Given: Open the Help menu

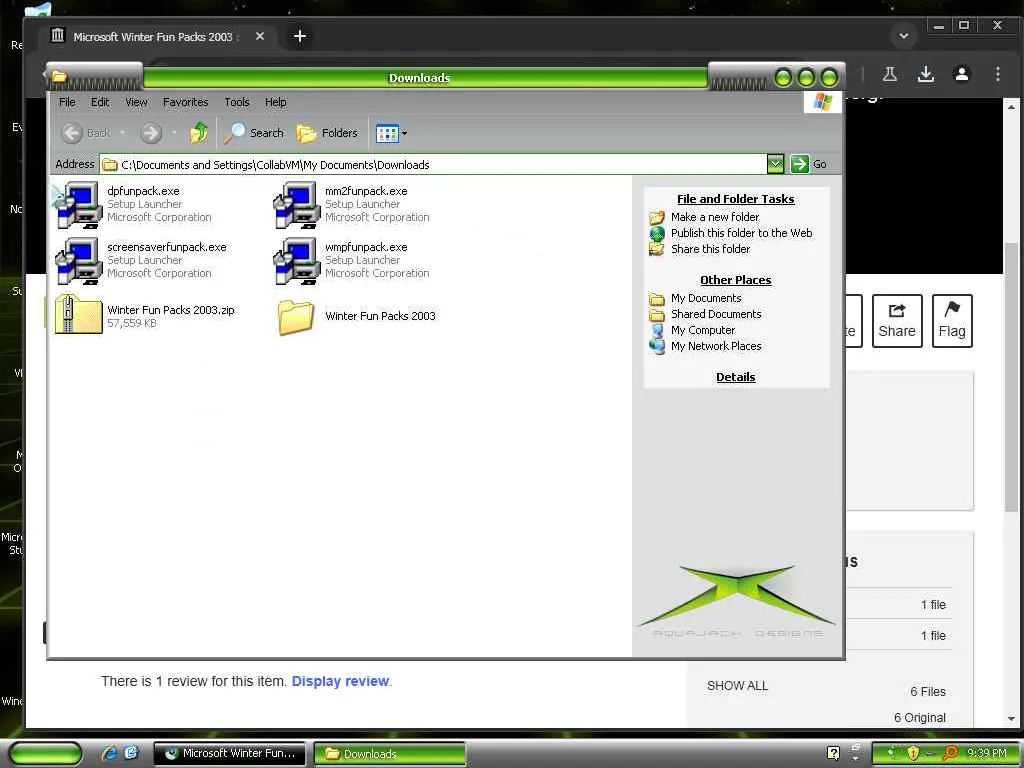Looking at the screenshot, I should pos(276,102).
